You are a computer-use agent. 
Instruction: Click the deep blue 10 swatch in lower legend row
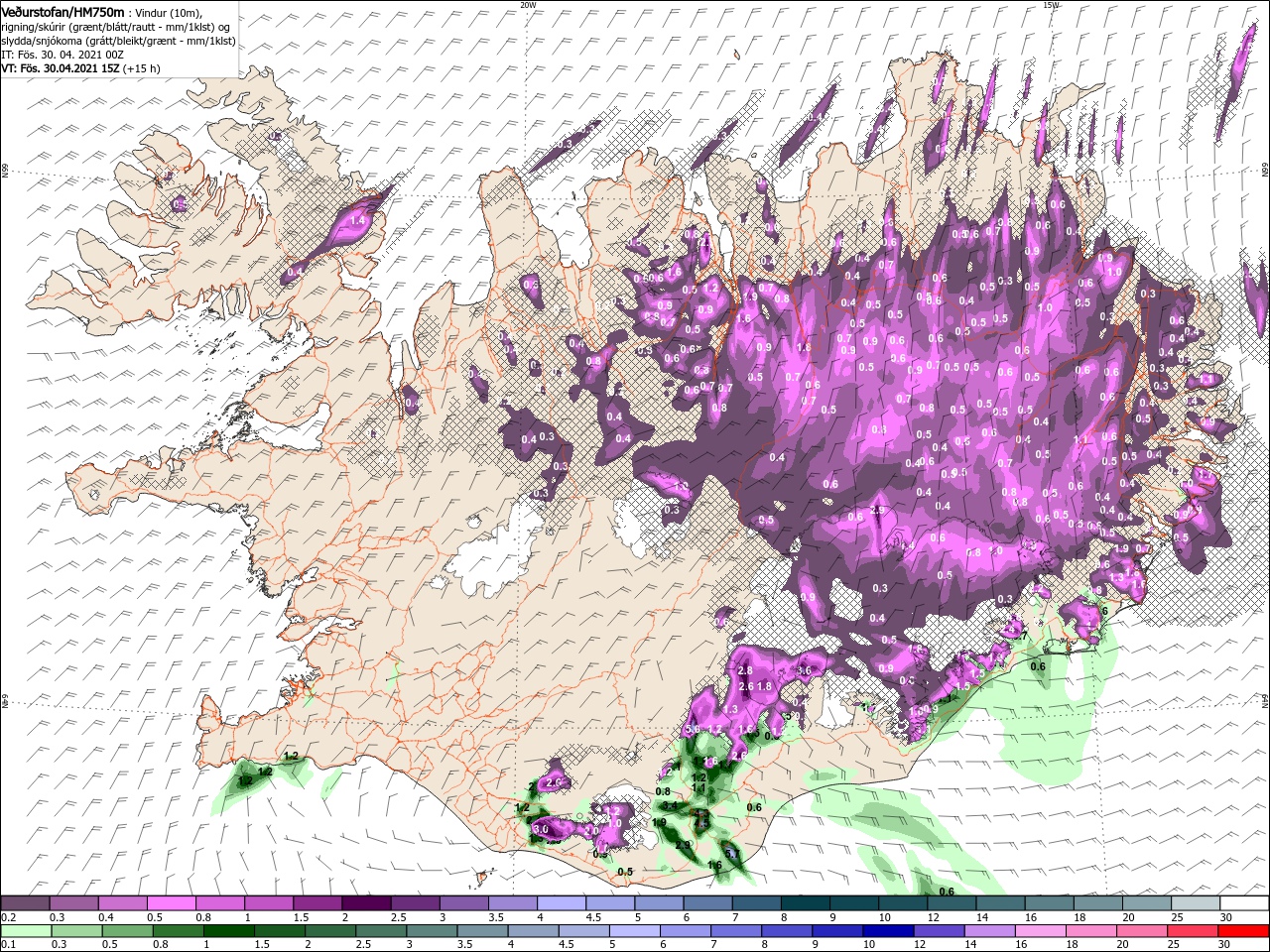pos(888,931)
